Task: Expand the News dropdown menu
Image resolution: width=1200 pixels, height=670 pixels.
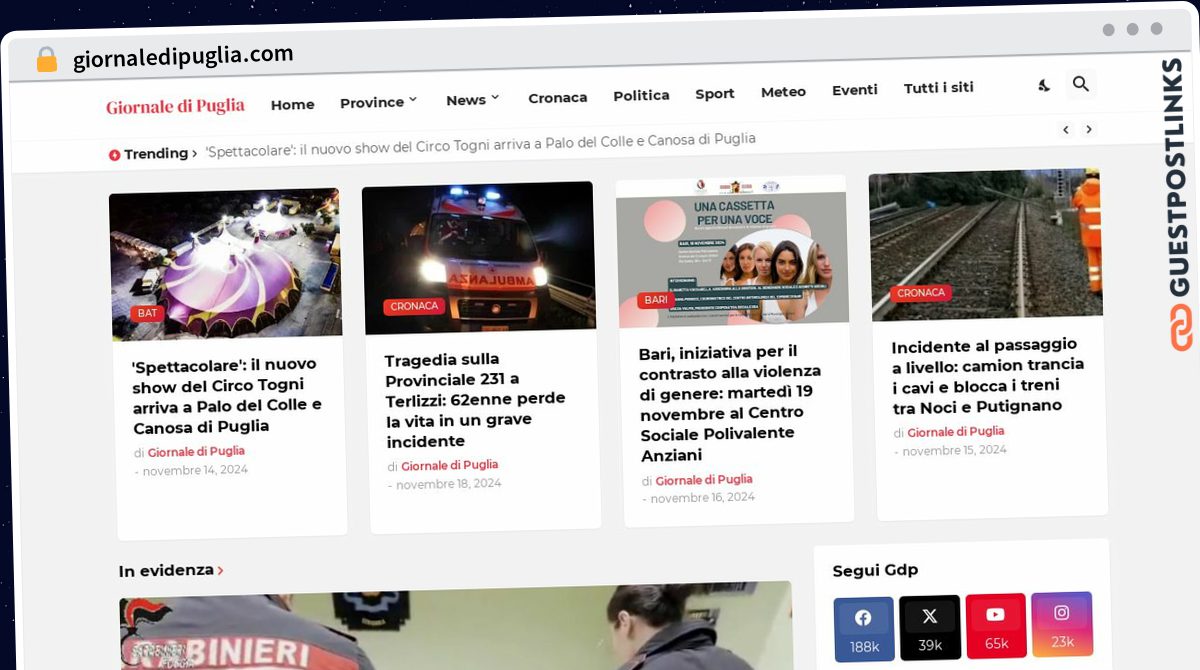Action: tap(473, 99)
